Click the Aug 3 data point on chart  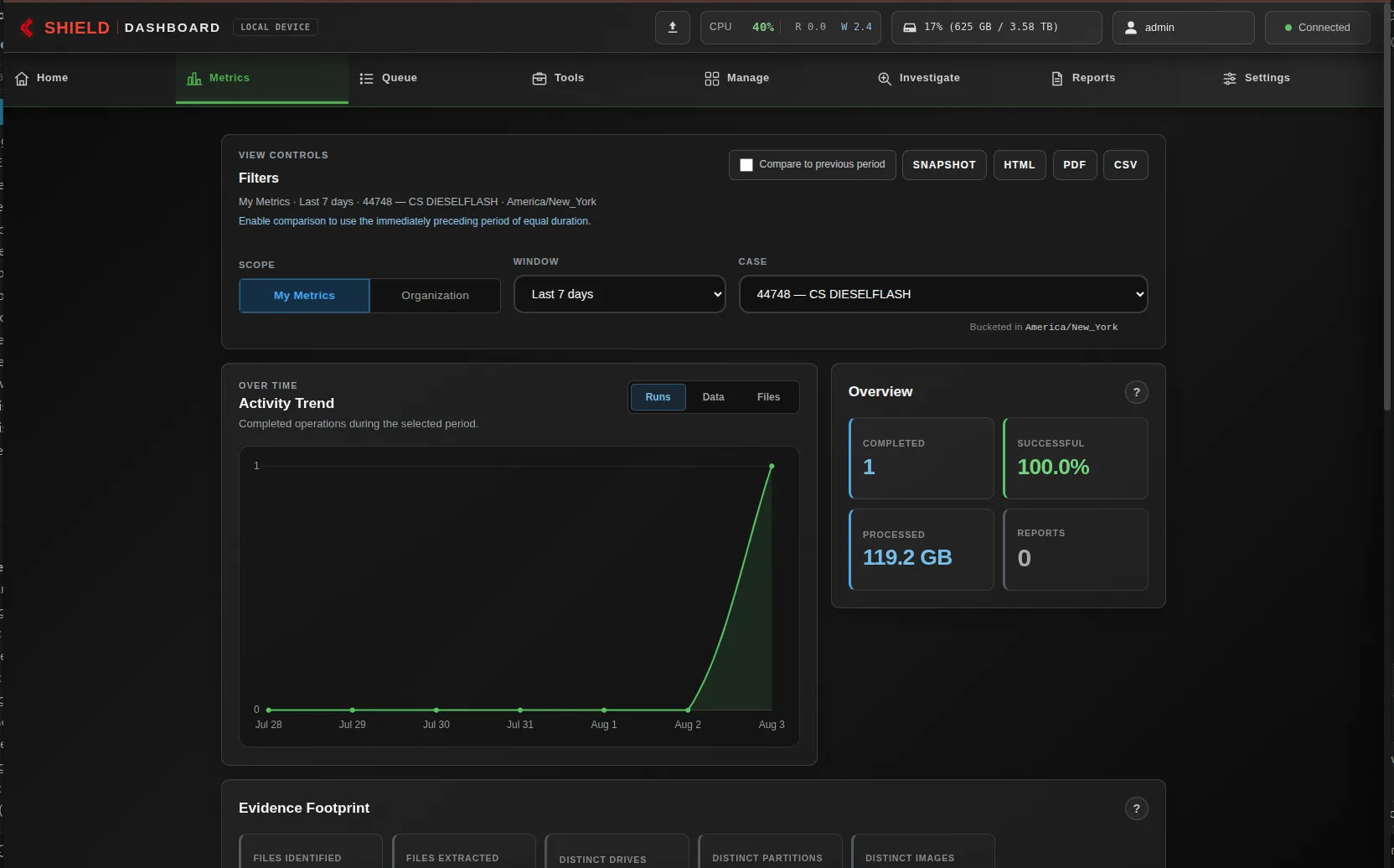point(772,466)
